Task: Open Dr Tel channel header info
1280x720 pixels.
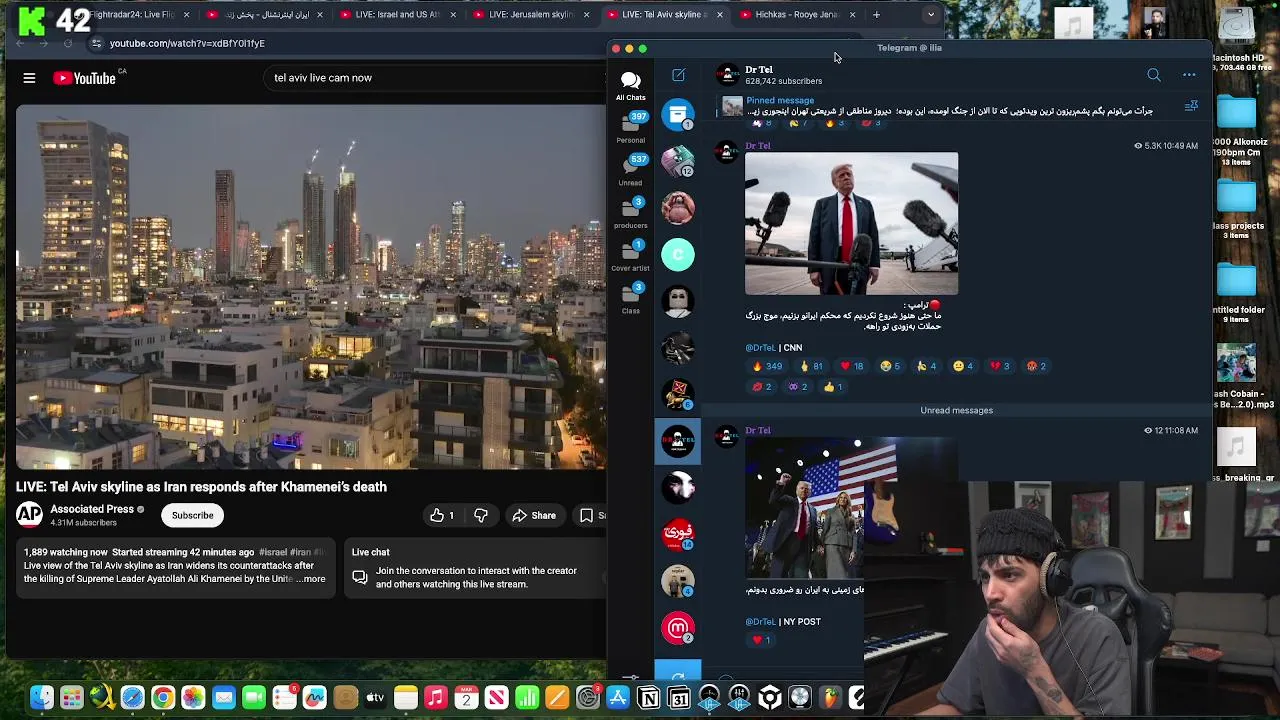Action: click(x=784, y=75)
